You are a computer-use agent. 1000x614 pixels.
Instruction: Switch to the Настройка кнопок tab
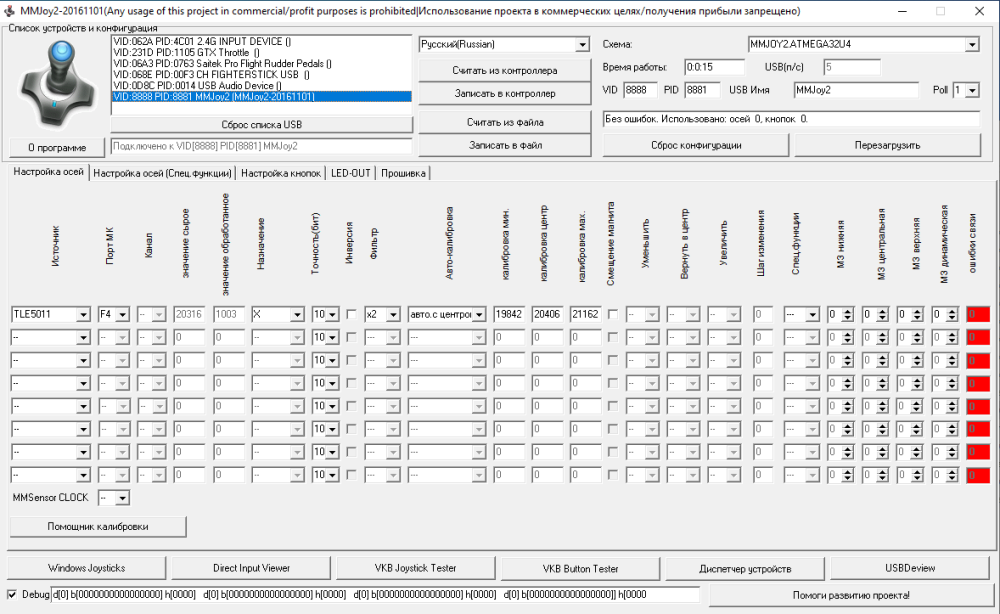point(280,173)
